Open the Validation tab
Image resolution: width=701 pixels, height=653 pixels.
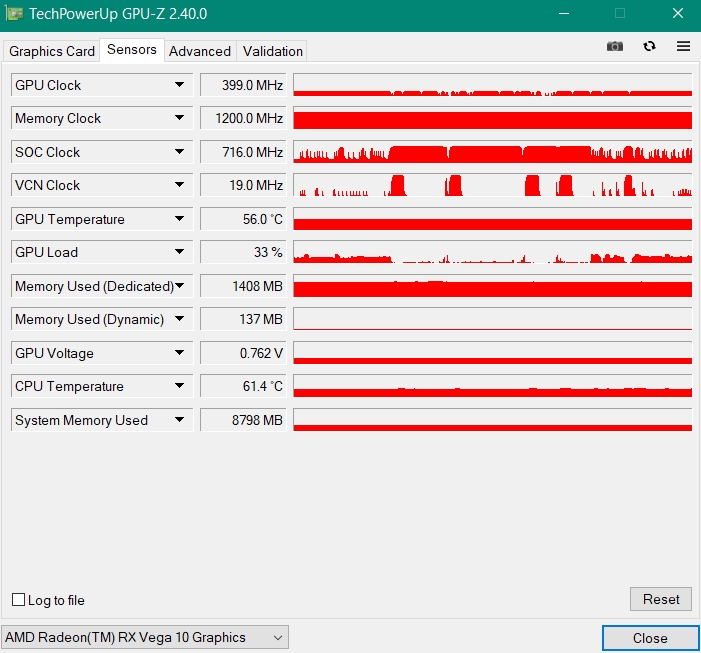[x=273, y=51]
